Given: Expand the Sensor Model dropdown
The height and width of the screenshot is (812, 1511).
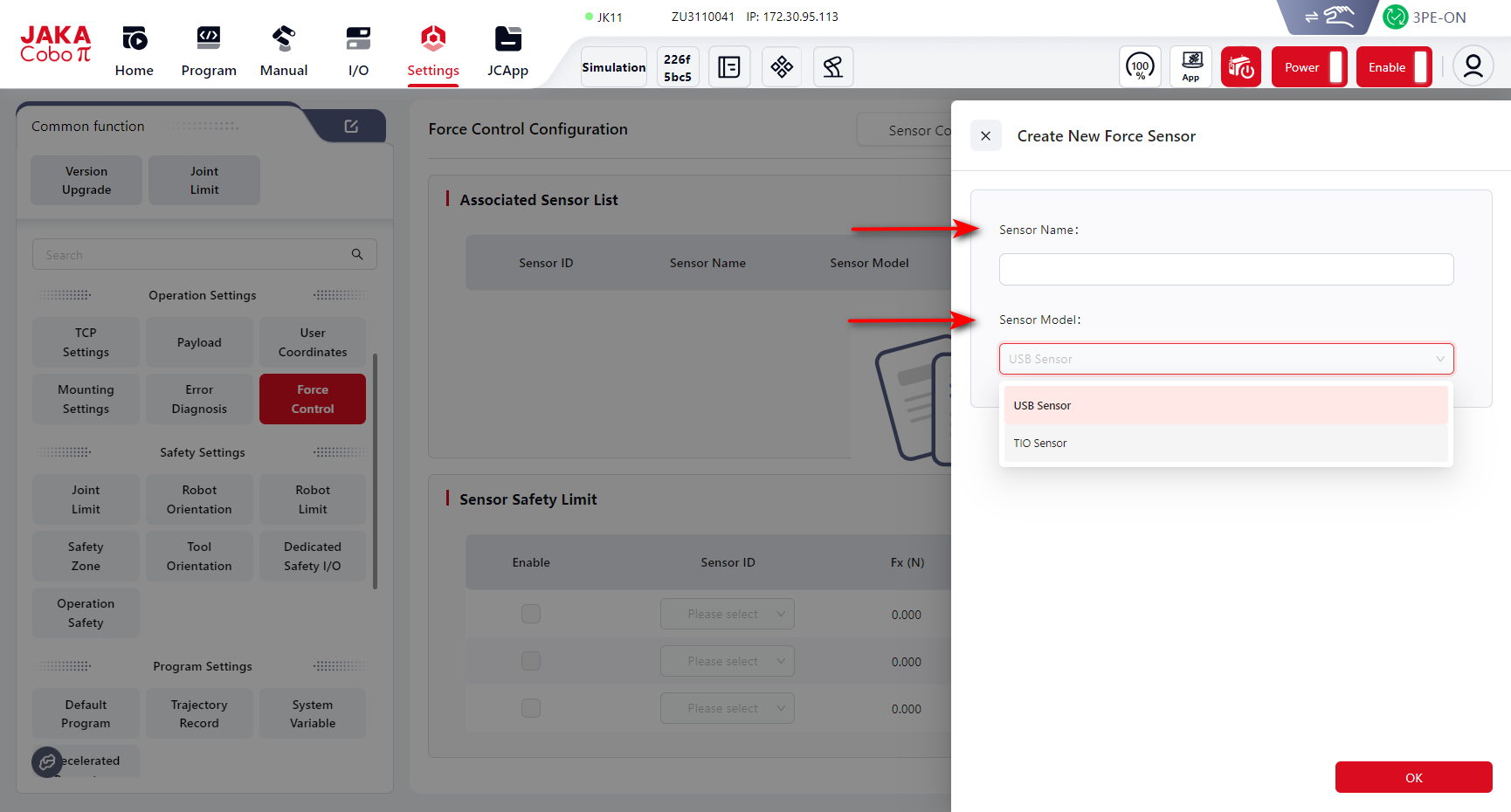Looking at the screenshot, I should (1225, 359).
